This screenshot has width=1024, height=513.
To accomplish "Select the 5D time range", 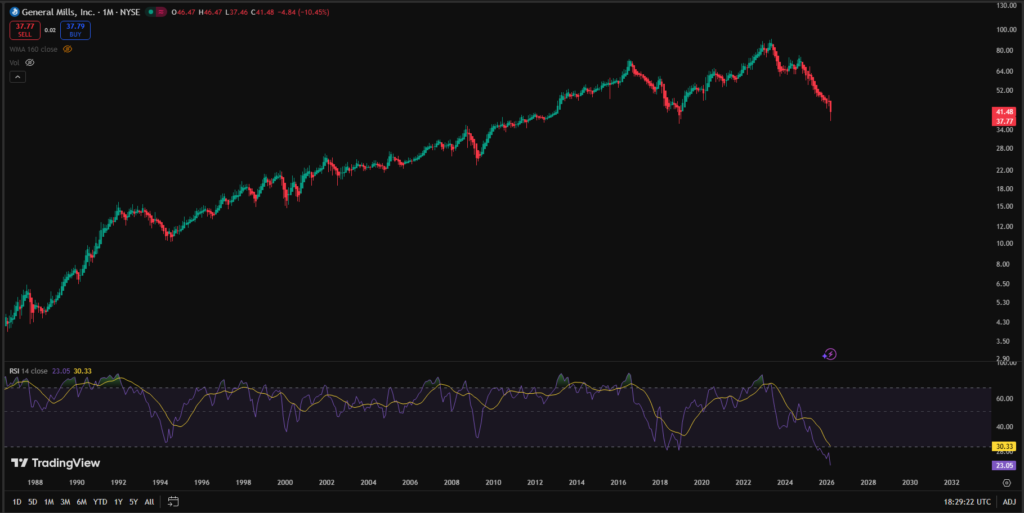I will point(33,502).
